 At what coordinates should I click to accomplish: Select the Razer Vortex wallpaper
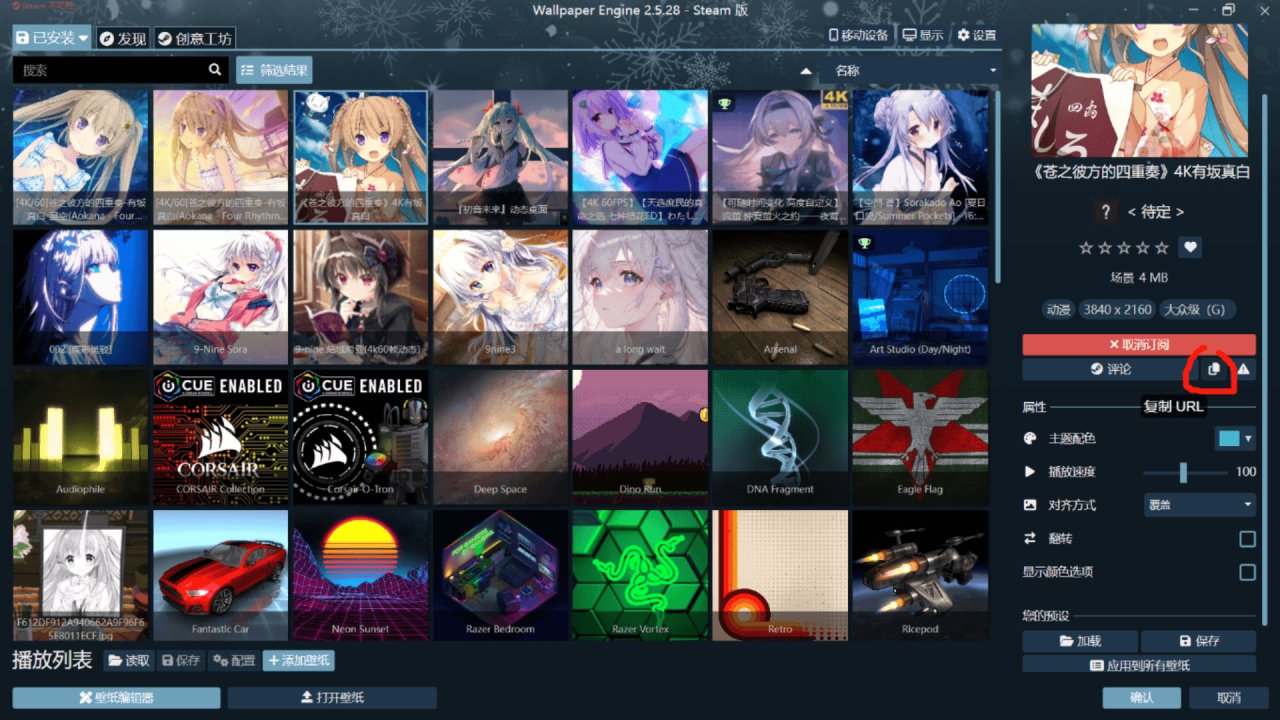click(x=640, y=575)
